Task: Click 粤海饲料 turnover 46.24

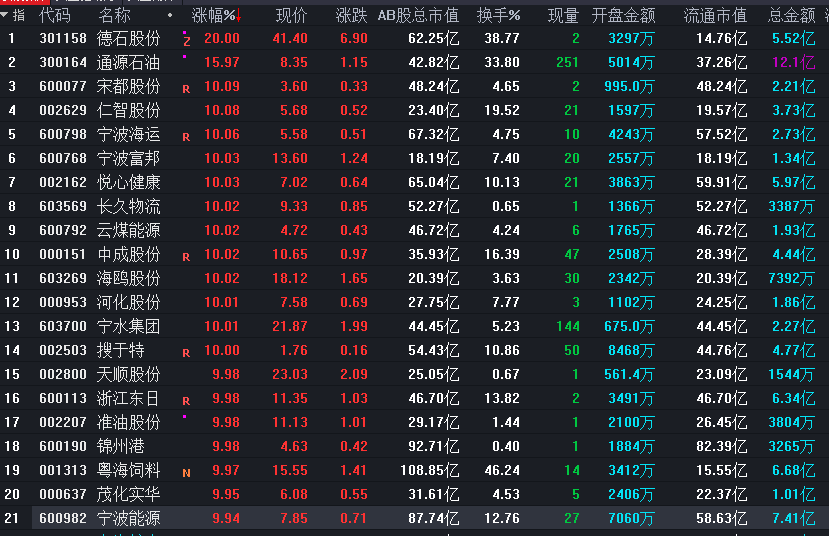Action: 502,470
